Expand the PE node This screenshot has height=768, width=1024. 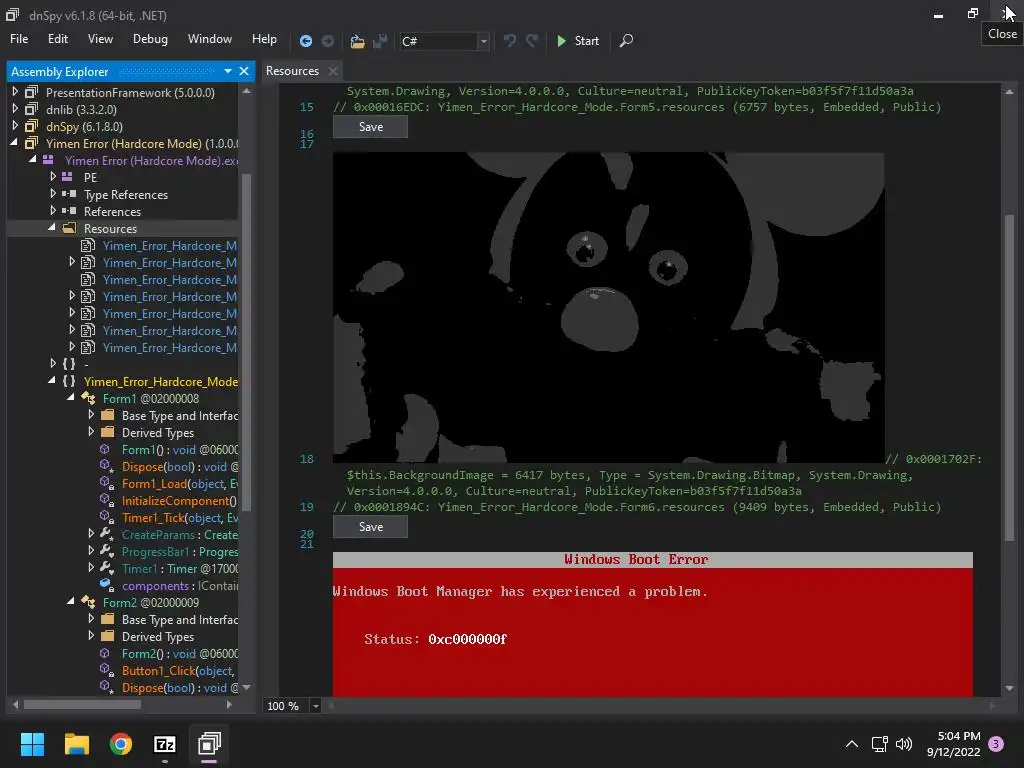[x=53, y=177]
